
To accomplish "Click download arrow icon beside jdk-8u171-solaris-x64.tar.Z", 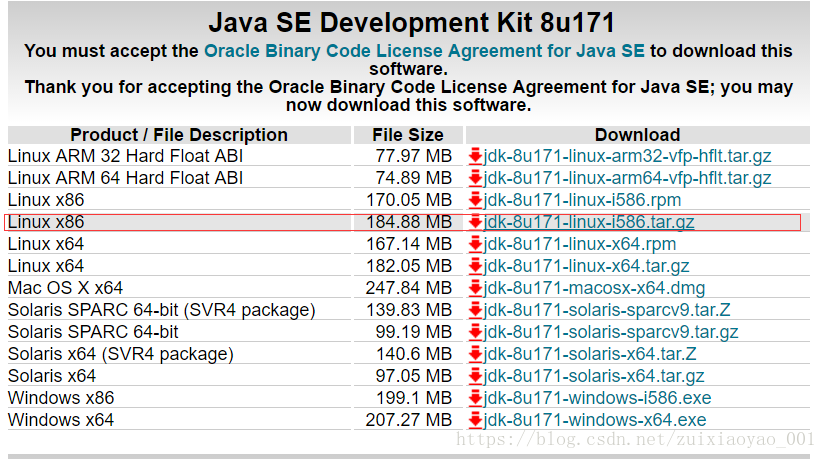I will click(x=475, y=354).
